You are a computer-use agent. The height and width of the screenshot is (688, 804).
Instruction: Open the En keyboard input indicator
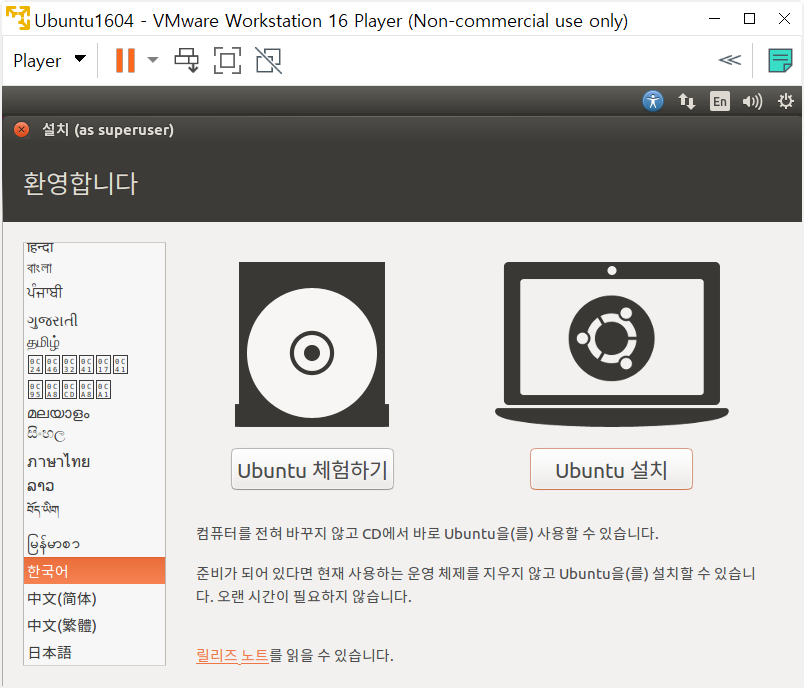click(719, 101)
